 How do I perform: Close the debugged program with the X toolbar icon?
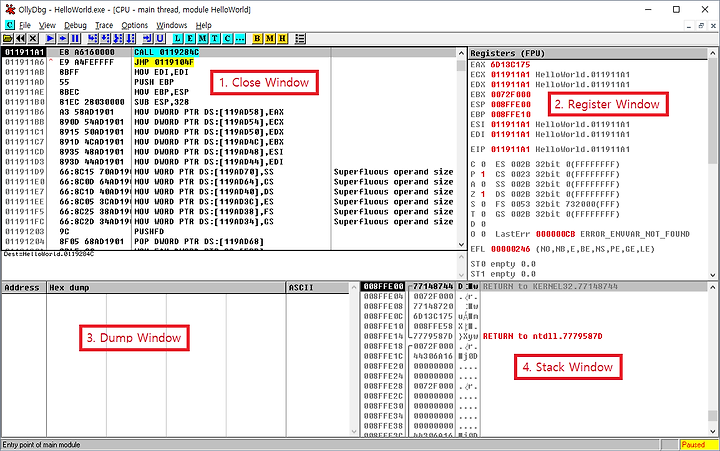33,39
